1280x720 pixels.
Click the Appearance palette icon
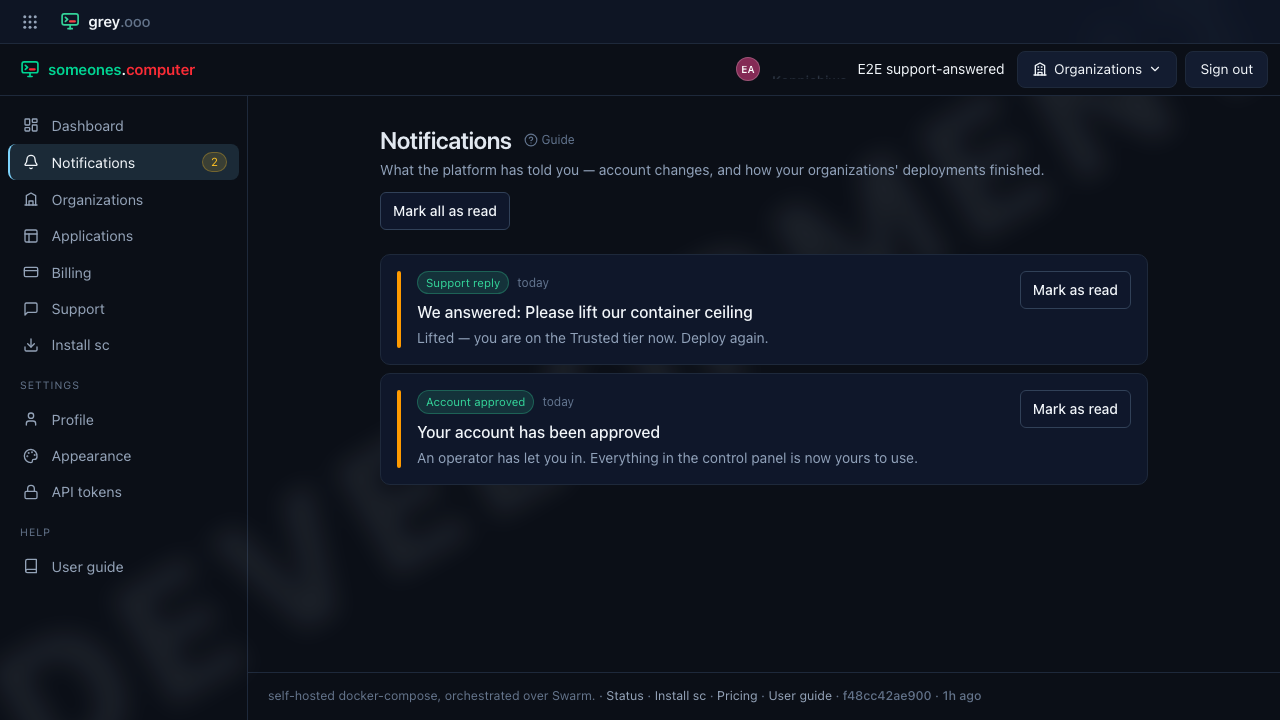pyautogui.click(x=31, y=456)
